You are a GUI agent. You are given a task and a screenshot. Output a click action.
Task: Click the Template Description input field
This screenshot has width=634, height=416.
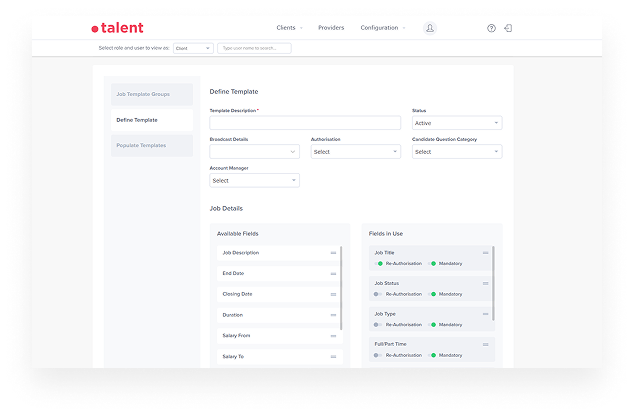point(304,123)
